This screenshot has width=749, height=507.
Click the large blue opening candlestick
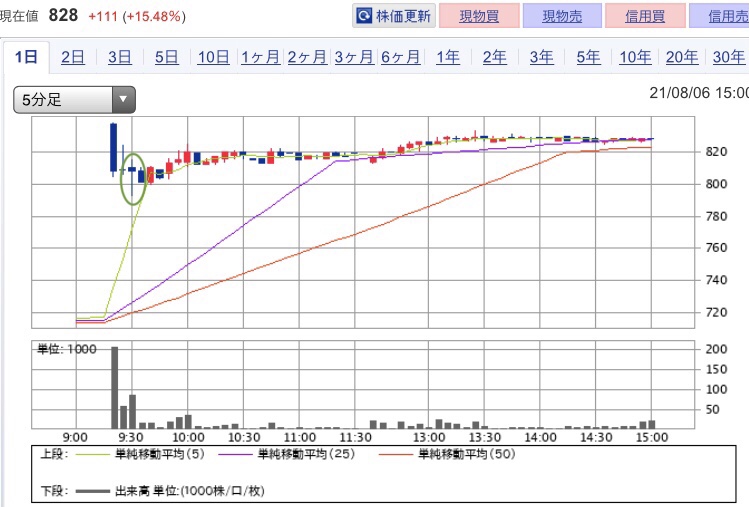(x=113, y=147)
